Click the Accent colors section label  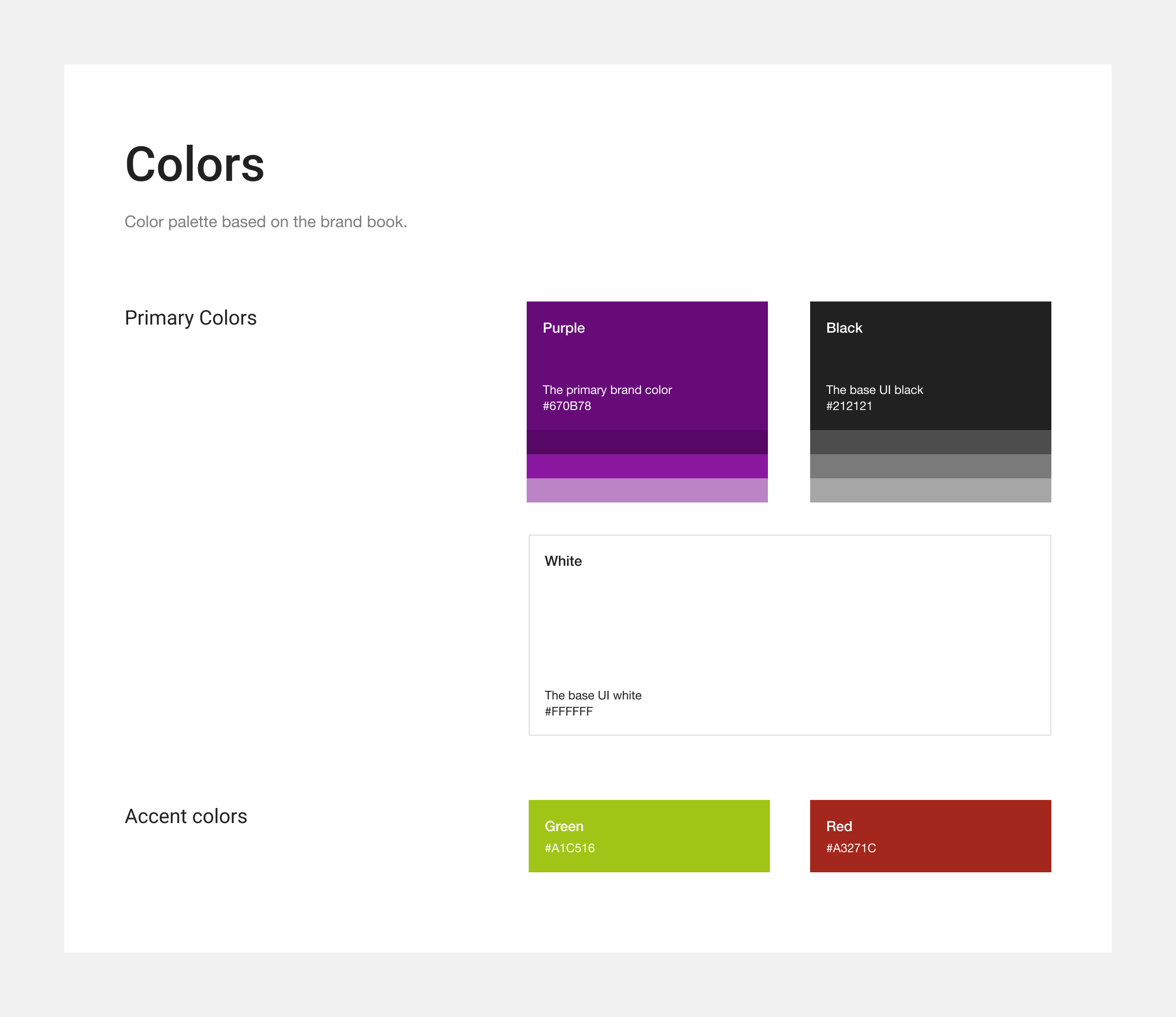pos(186,816)
